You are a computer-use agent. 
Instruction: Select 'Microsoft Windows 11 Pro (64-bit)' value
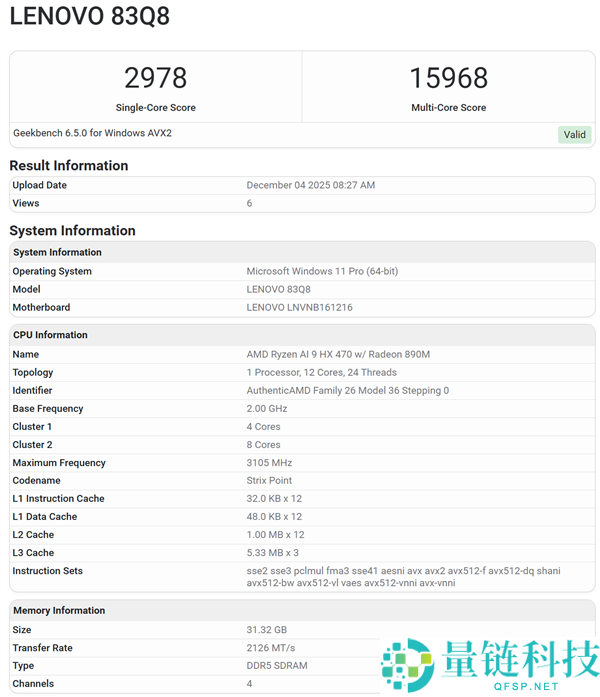coord(322,271)
